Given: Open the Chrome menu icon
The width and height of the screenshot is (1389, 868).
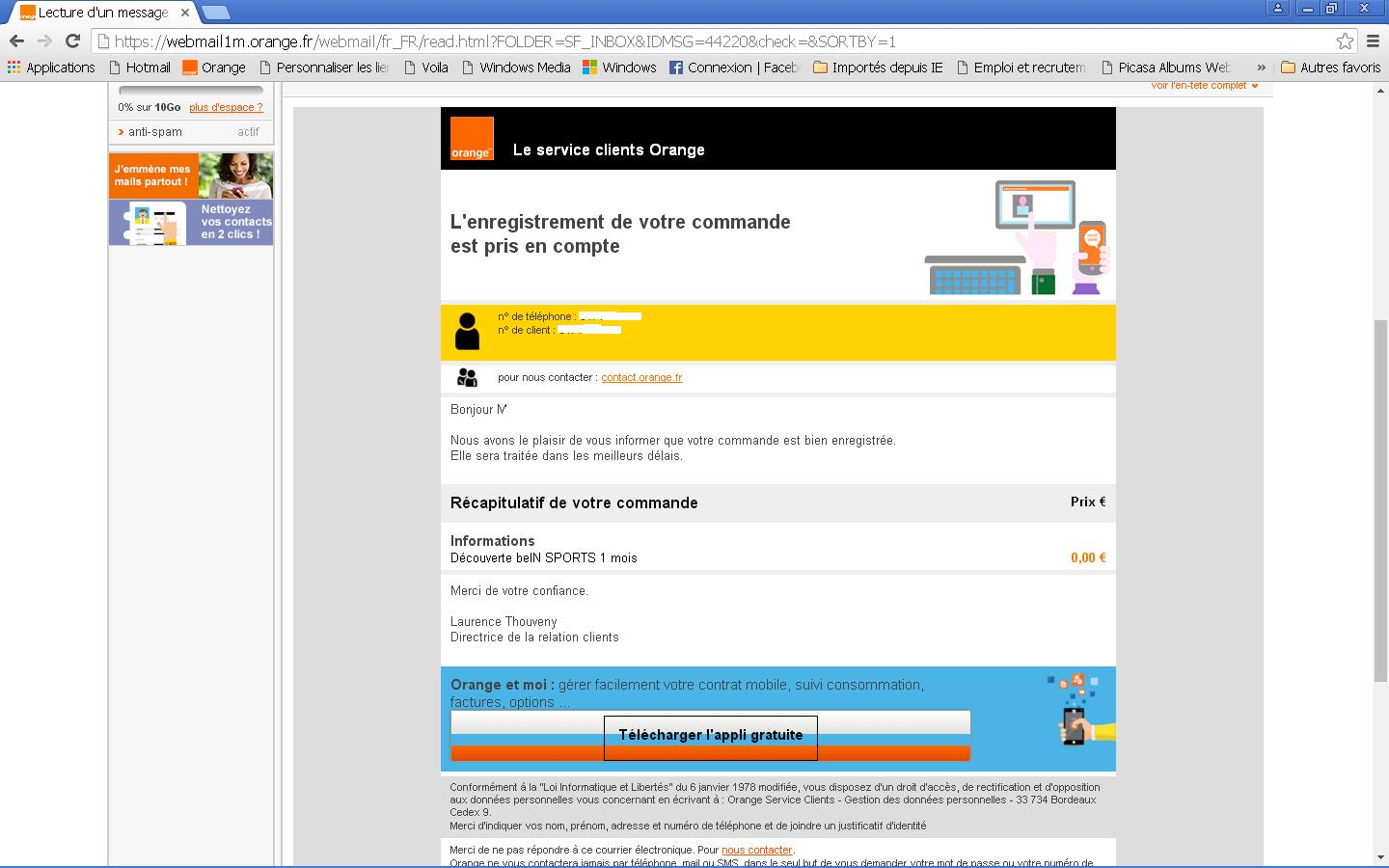Looking at the screenshot, I should (1373, 41).
